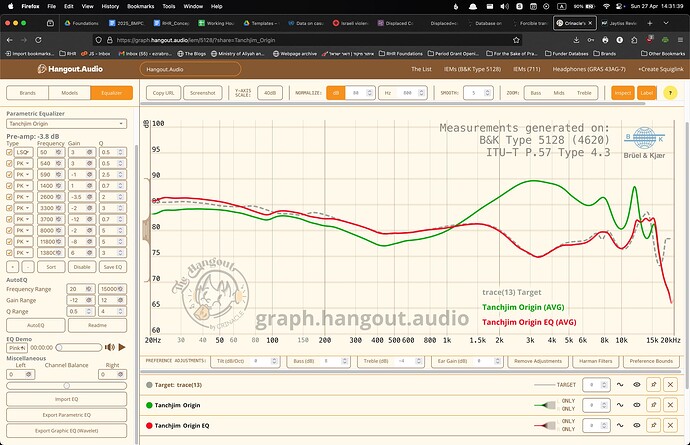Add a new EQ filter band
Screen dimensions: 690x445
(x=12, y=267)
